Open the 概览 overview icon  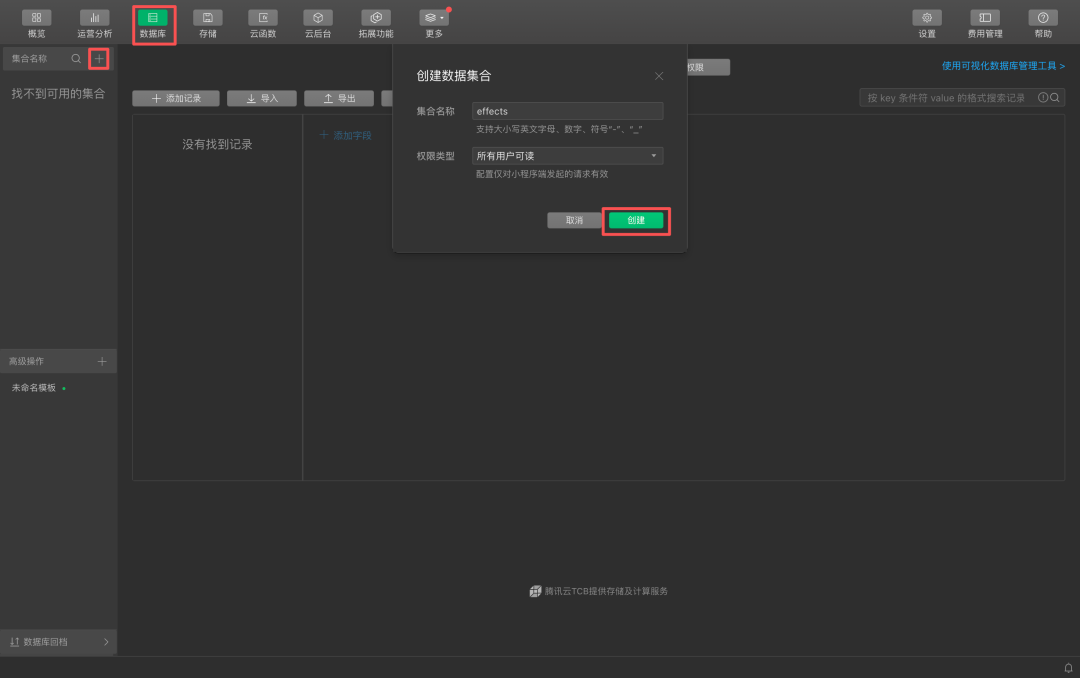(x=36, y=18)
